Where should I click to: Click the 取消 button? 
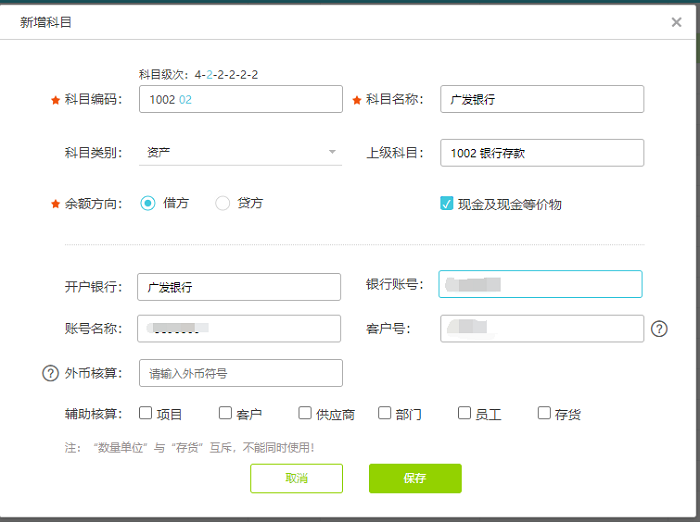point(296,478)
